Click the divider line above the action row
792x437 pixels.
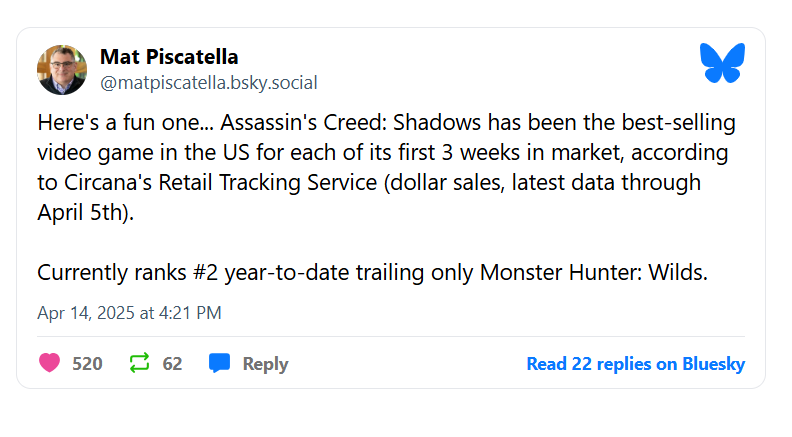[x=391, y=336]
